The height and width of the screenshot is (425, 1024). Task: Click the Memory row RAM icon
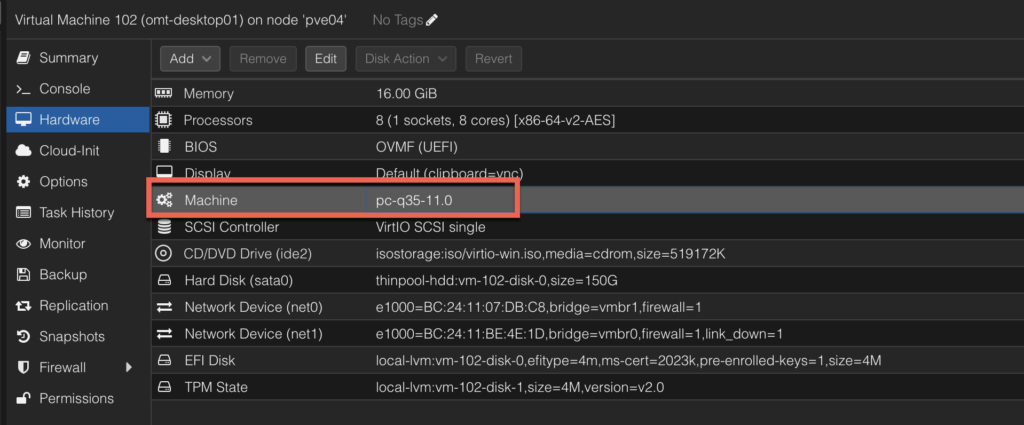pos(163,93)
